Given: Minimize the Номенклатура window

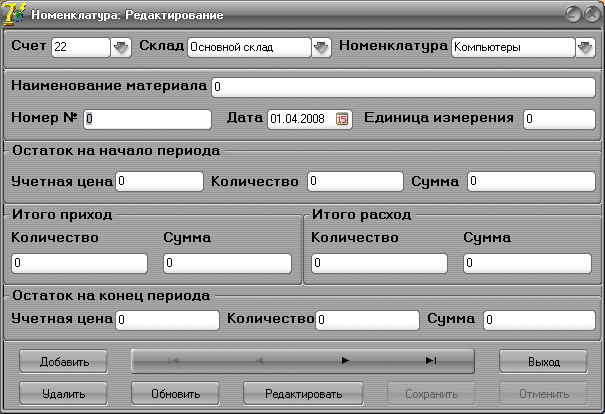Looking at the screenshot, I should (573, 14).
